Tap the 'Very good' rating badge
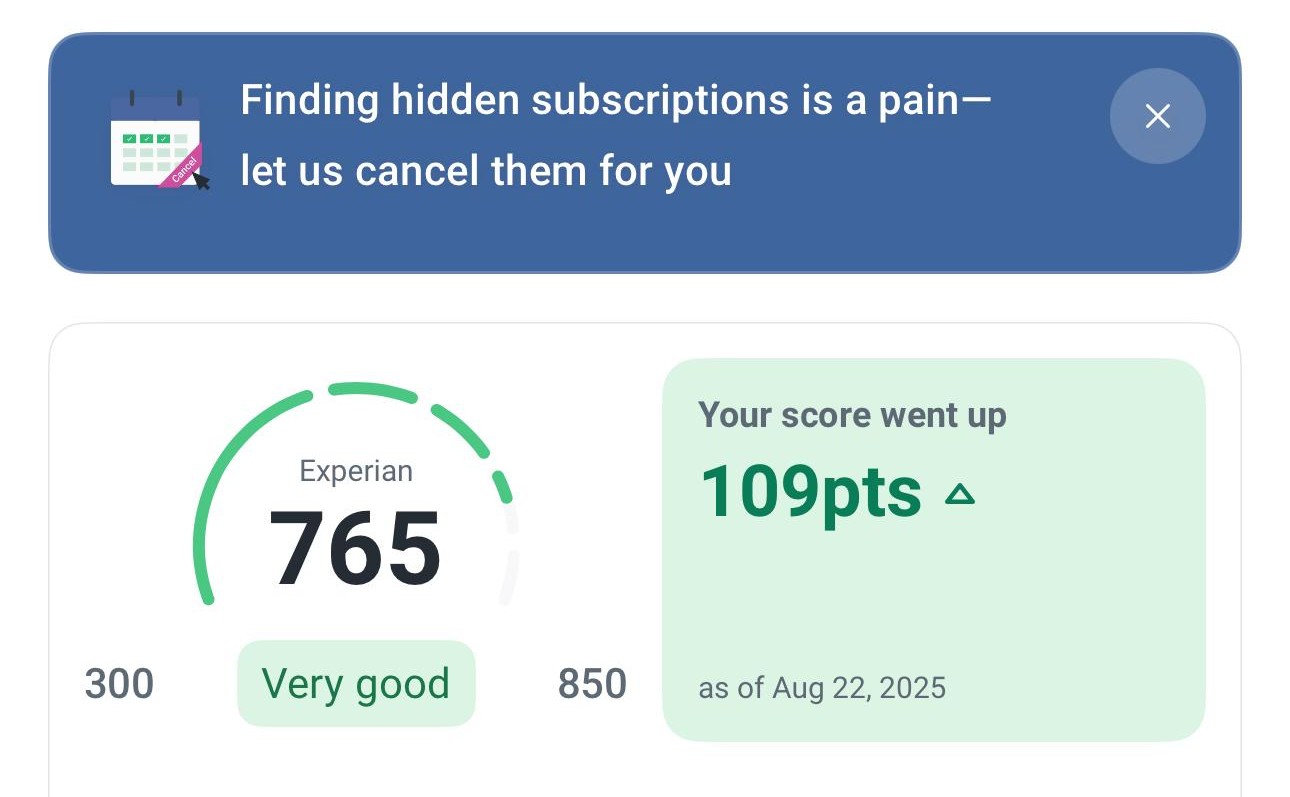The image size is (1290, 797). pyautogui.click(x=356, y=684)
